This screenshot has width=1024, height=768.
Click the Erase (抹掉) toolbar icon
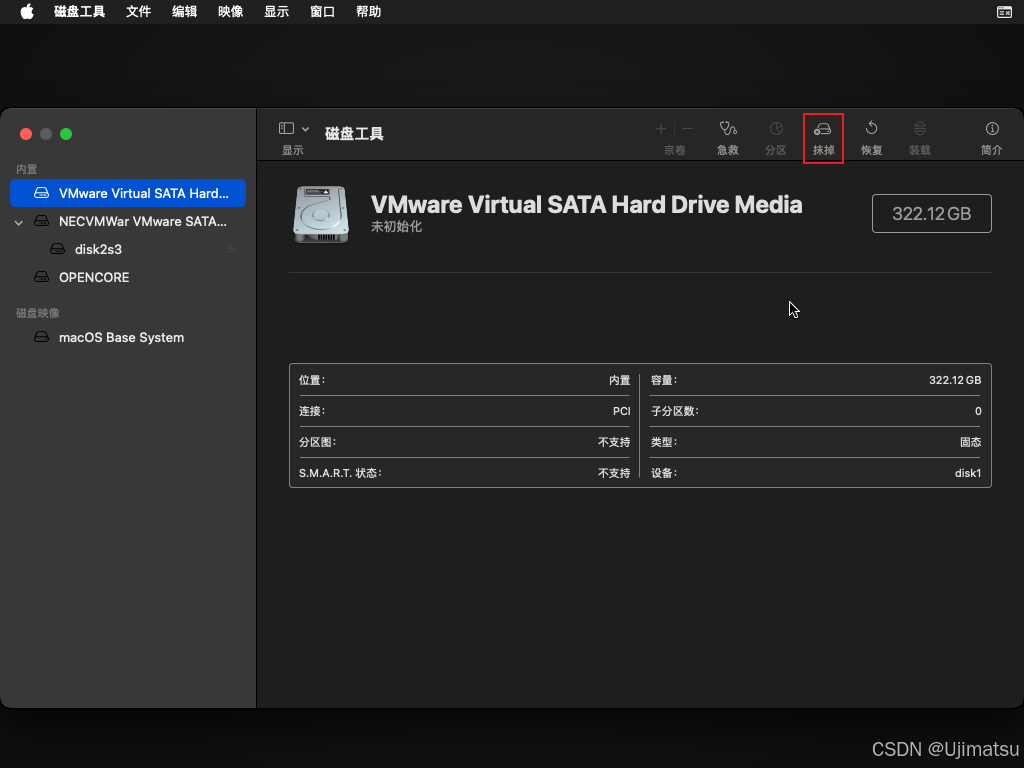(x=822, y=129)
